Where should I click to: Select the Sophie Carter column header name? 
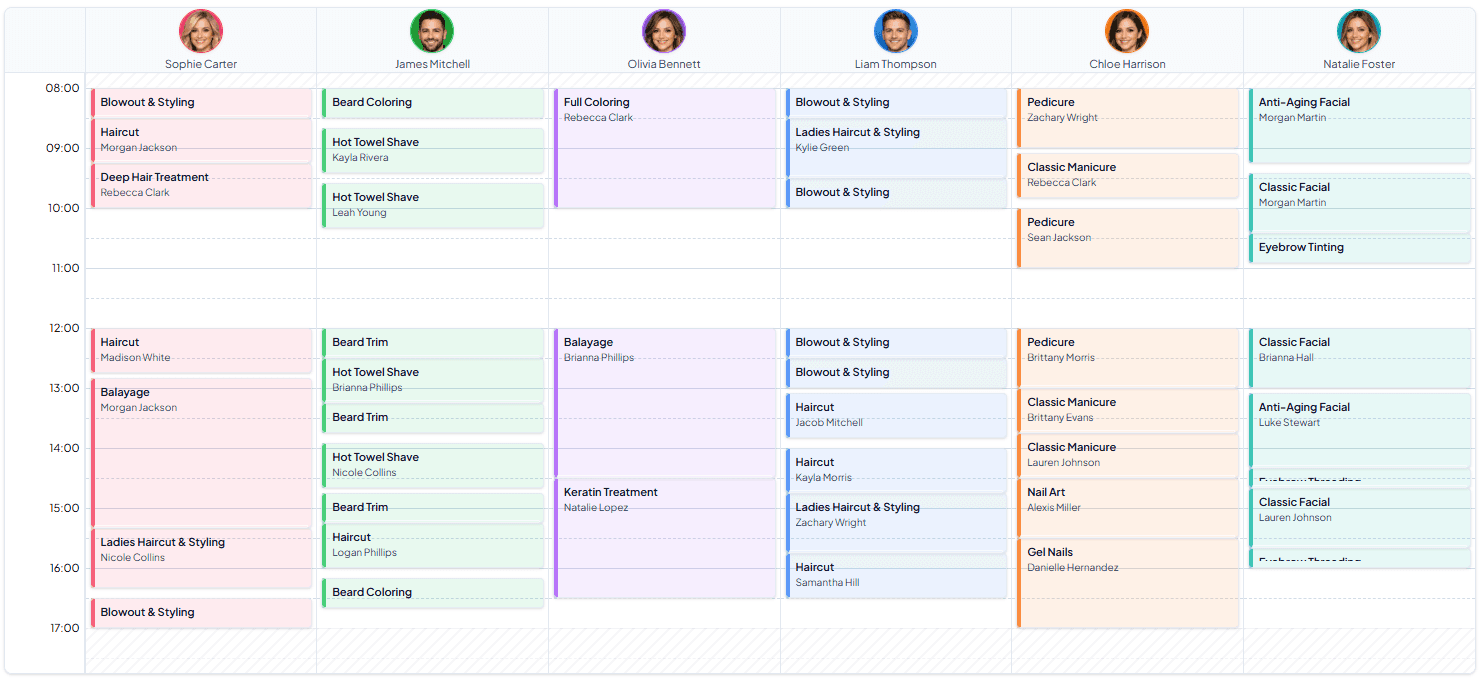point(200,63)
